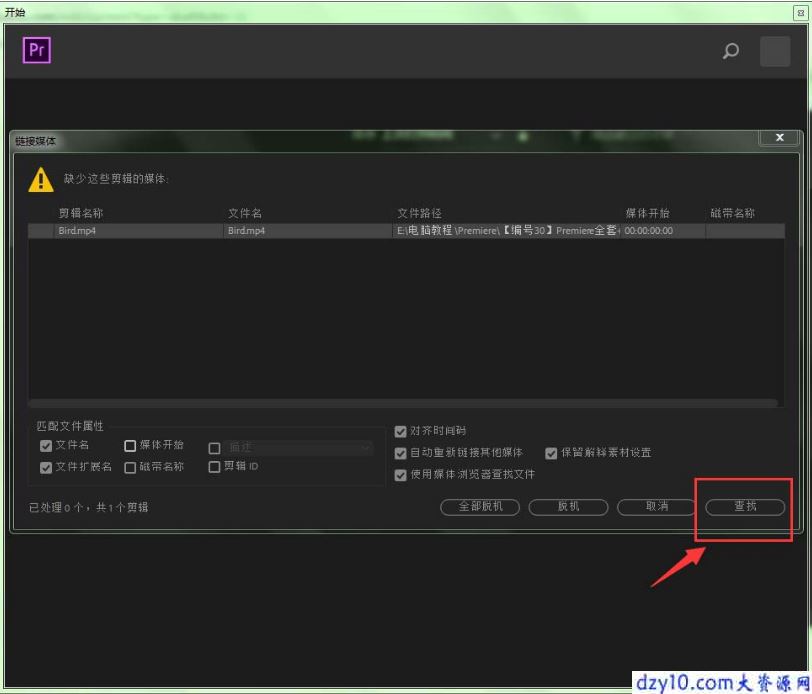Screen dimensions: 812x694
Task: Close the 链接媒体 dialog with the X
Action: (779, 137)
